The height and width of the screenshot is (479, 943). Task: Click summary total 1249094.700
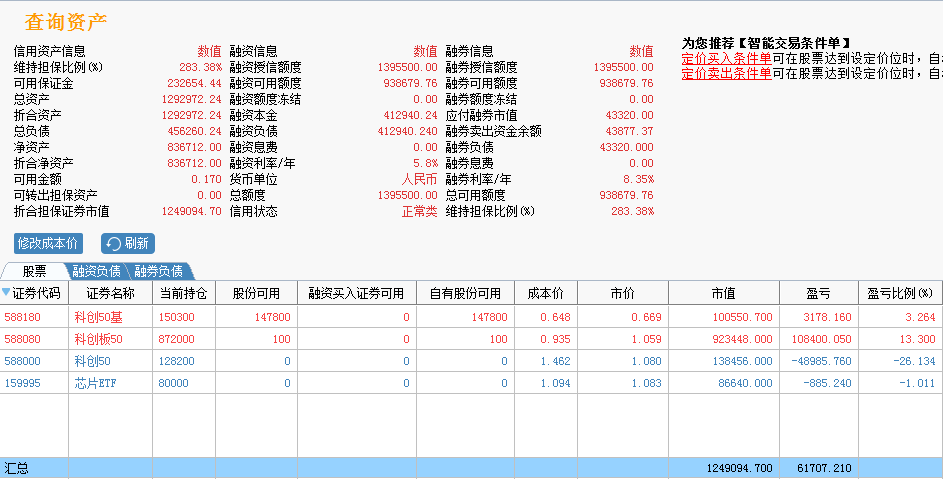(739, 468)
